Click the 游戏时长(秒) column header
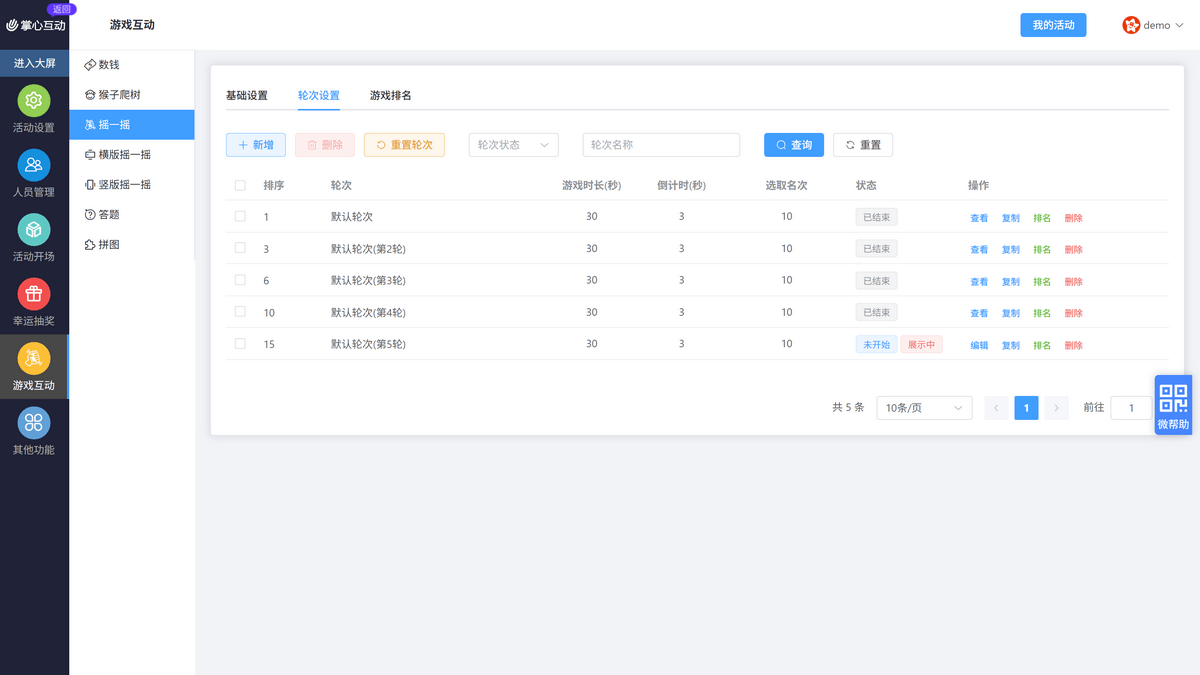This screenshot has width=1200, height=675. pyautogui.click(x=592, y=186)
